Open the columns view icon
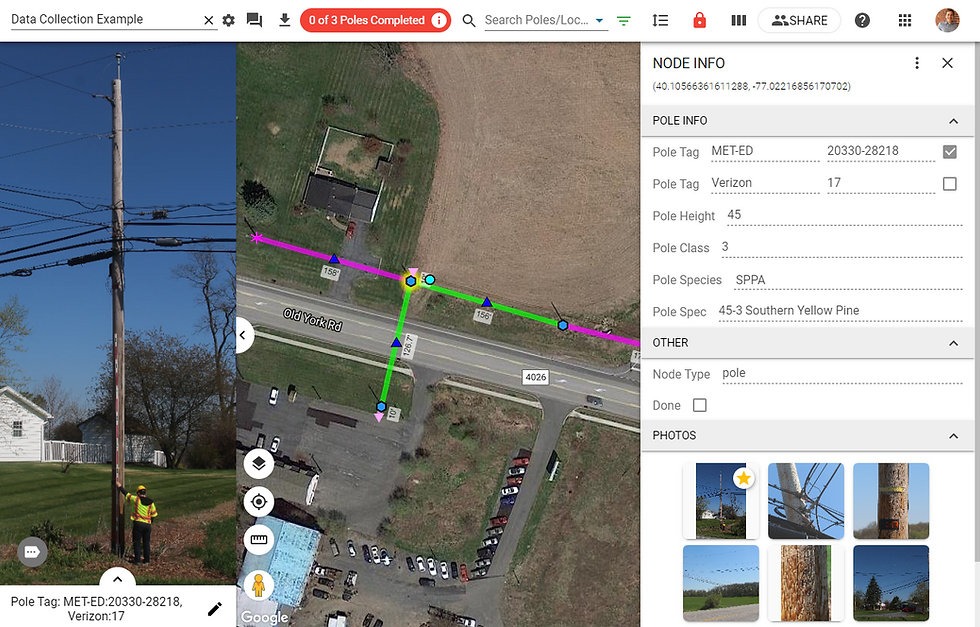 pyautogui.click(x=739, y=21)
